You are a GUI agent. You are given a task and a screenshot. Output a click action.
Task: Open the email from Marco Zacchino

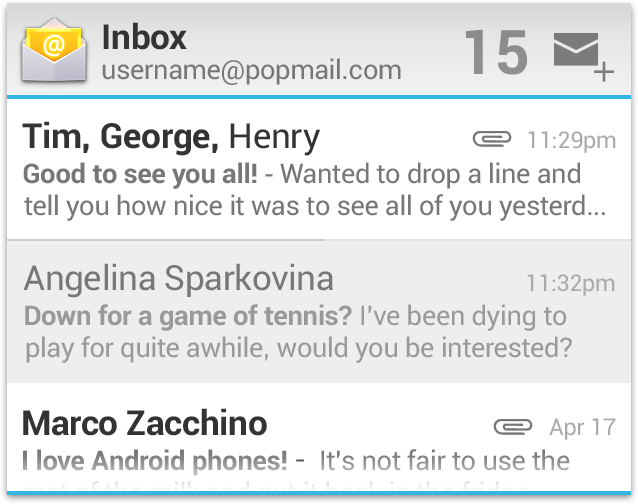click(x=319, y=438)
